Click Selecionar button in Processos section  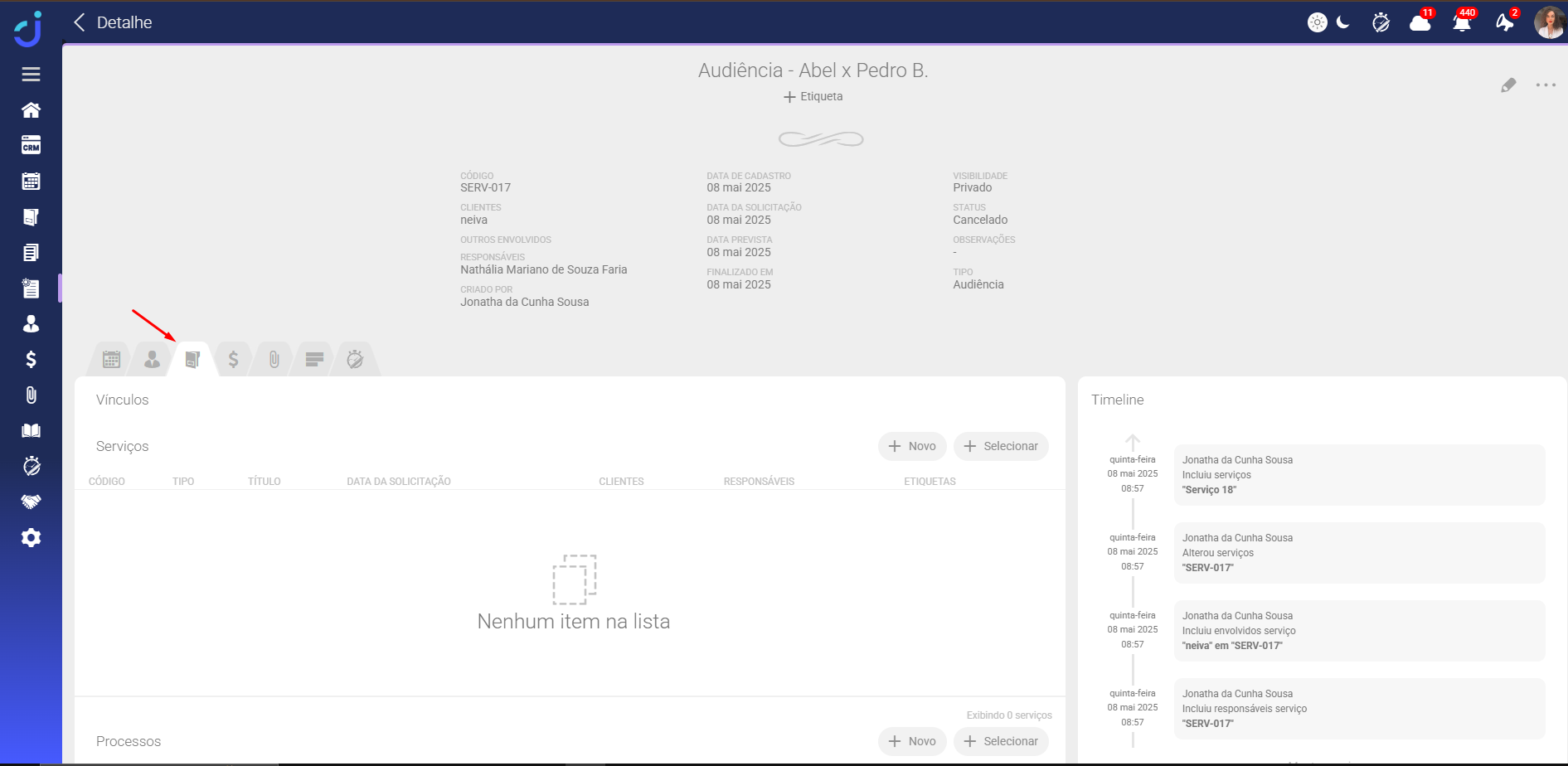click(1001, 741)
